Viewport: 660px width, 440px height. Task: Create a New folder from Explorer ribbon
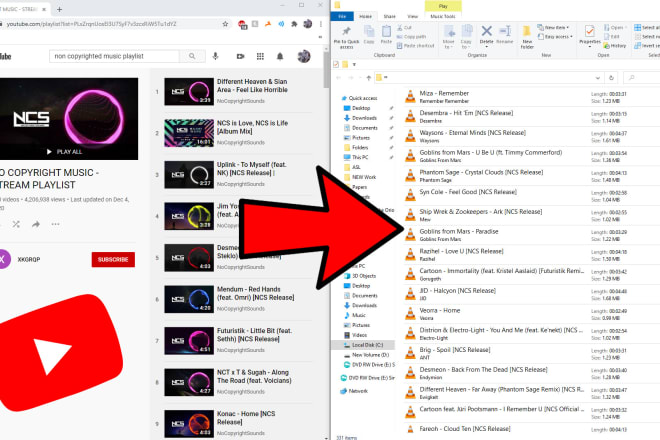point(527,37)
